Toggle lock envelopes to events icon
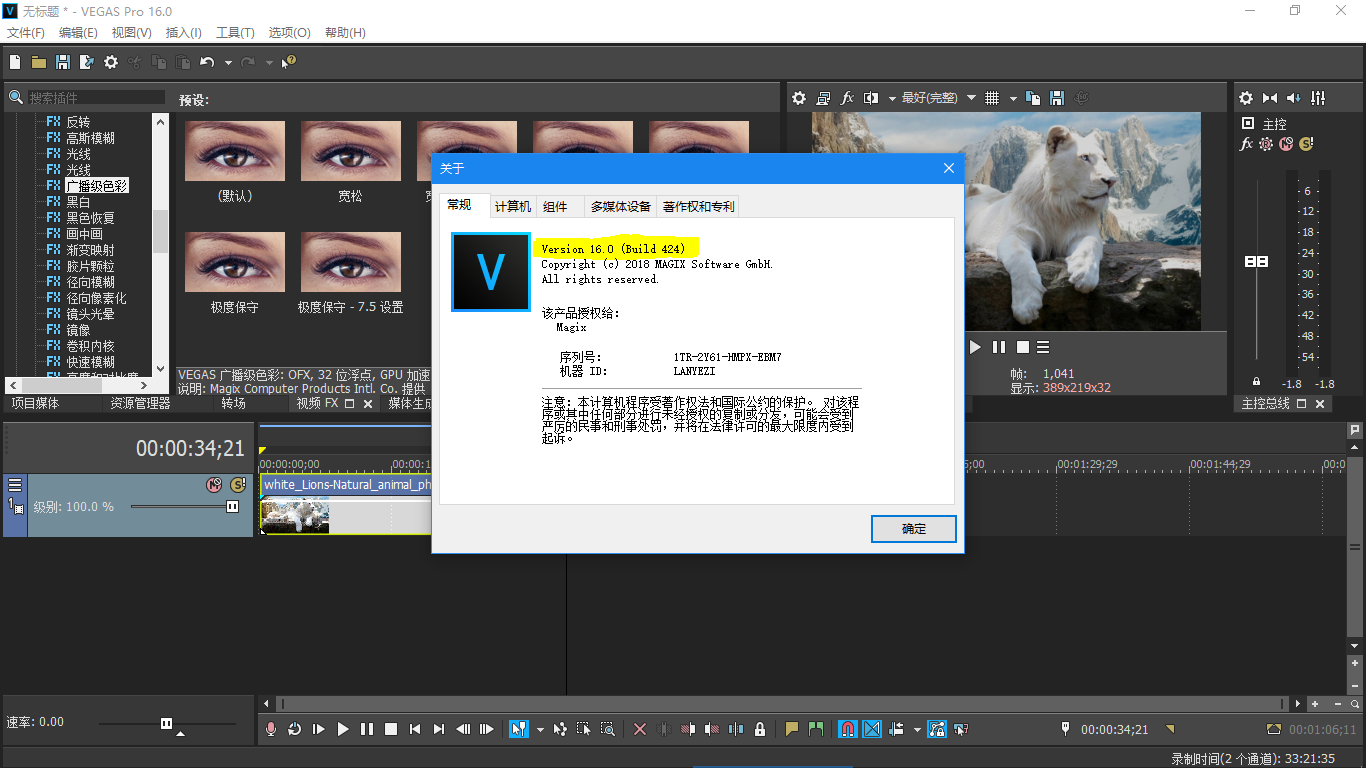This screenshot has height=768, width=1366. 937,729
